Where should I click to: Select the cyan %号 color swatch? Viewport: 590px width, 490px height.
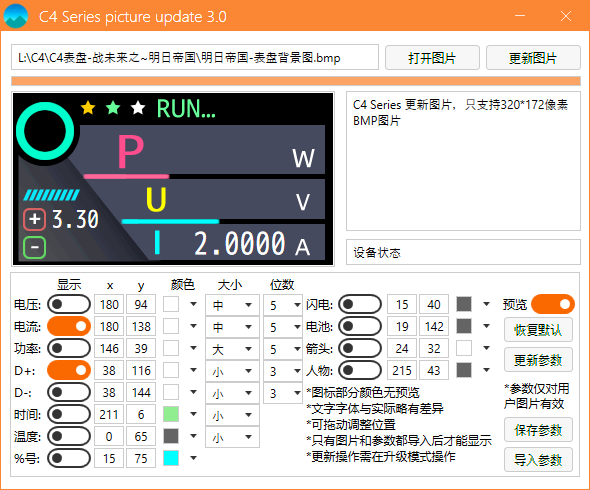click(171, 458)
